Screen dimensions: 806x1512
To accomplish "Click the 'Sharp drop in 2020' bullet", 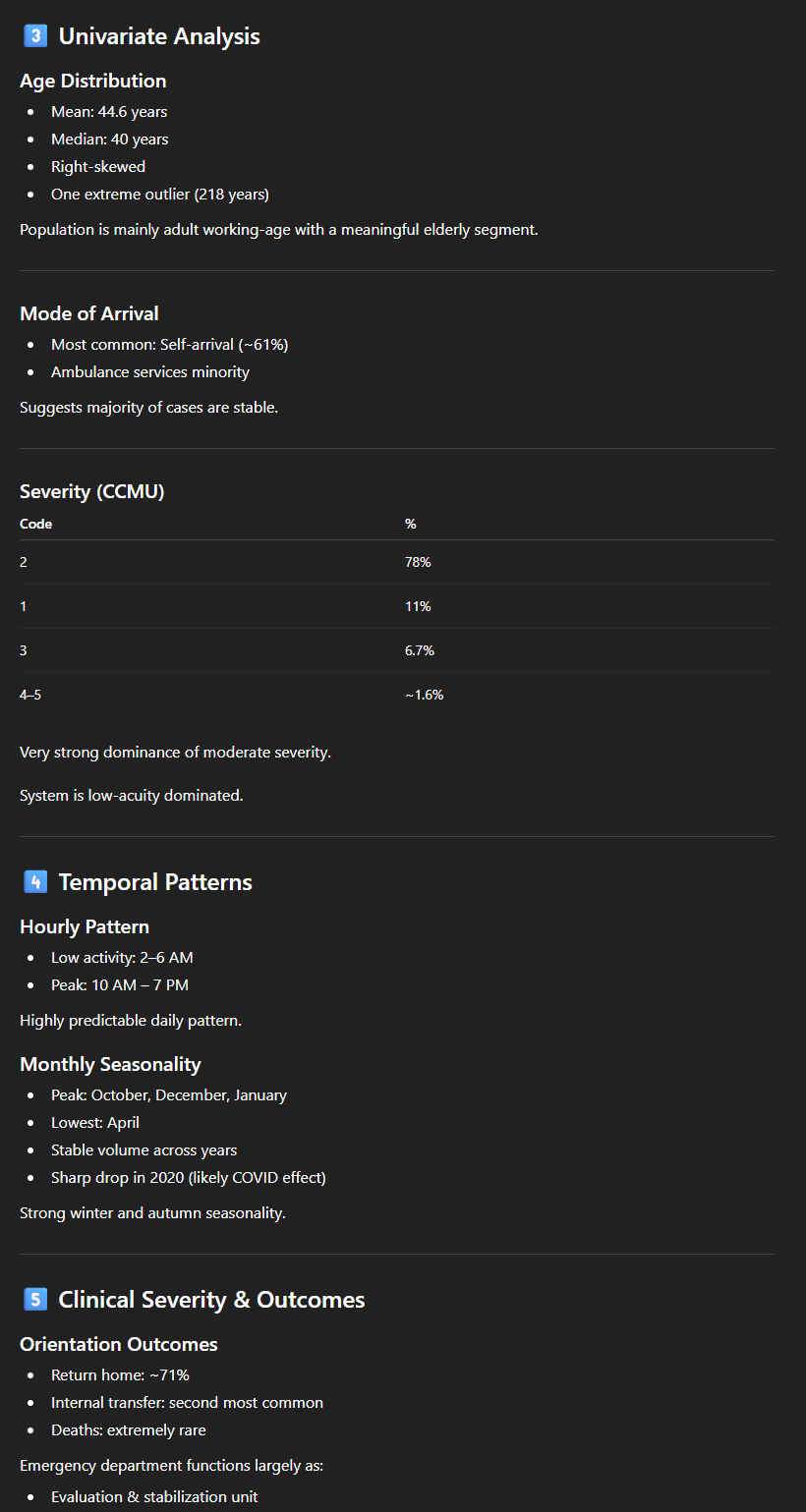I will pyautogui.click(x=188, y=1177).
